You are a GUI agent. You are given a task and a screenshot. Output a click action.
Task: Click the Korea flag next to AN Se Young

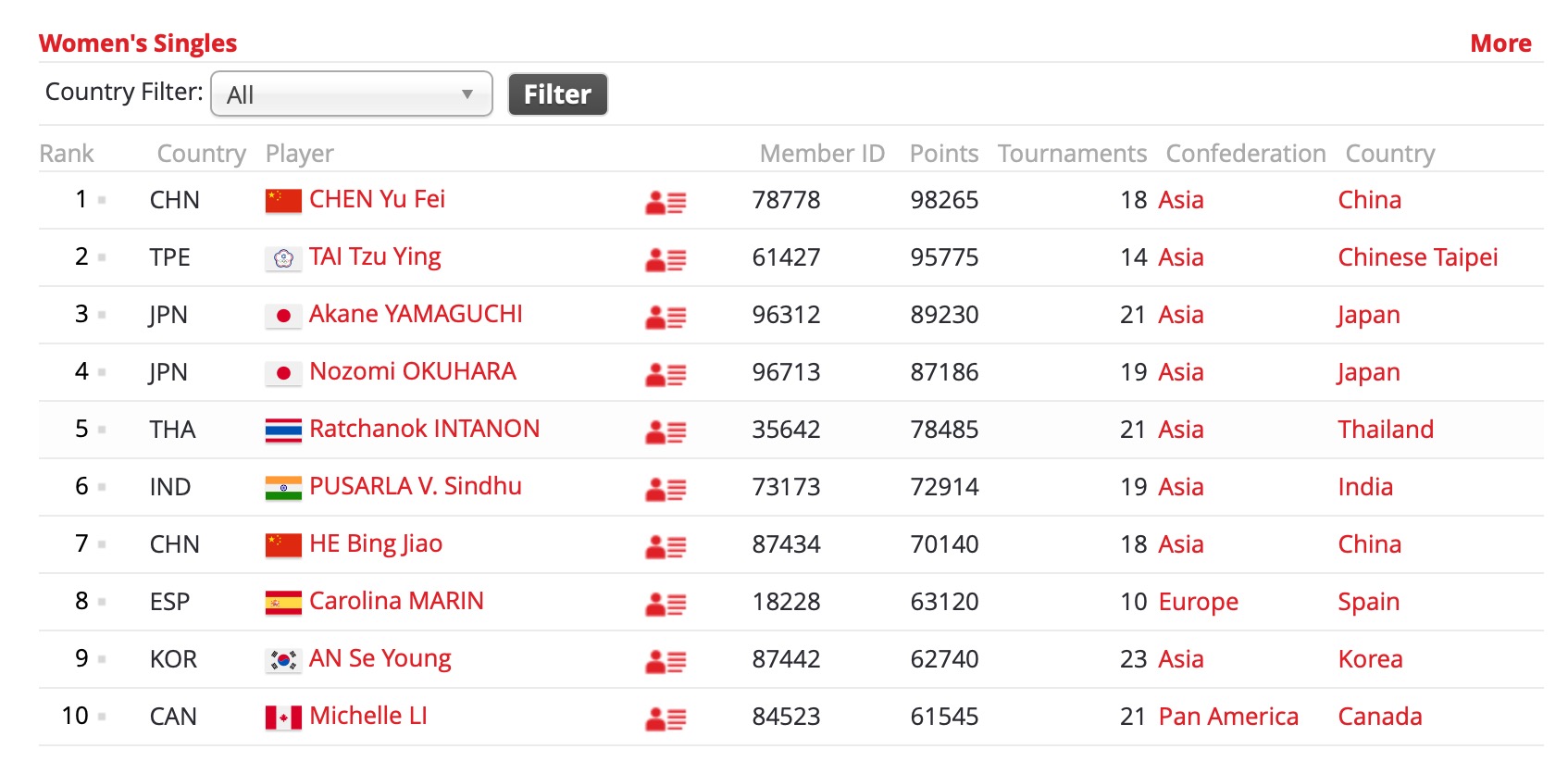pos(283,659)
